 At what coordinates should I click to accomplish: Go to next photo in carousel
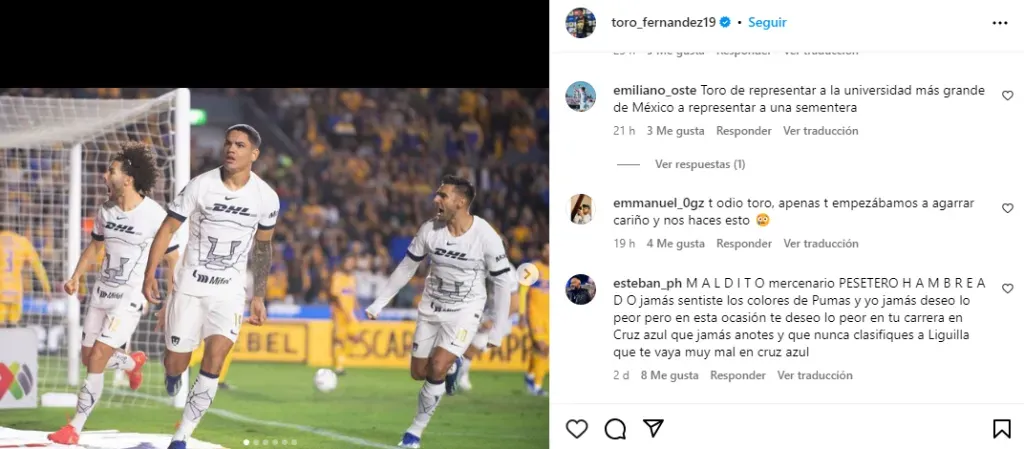click(x=527, y=274)
